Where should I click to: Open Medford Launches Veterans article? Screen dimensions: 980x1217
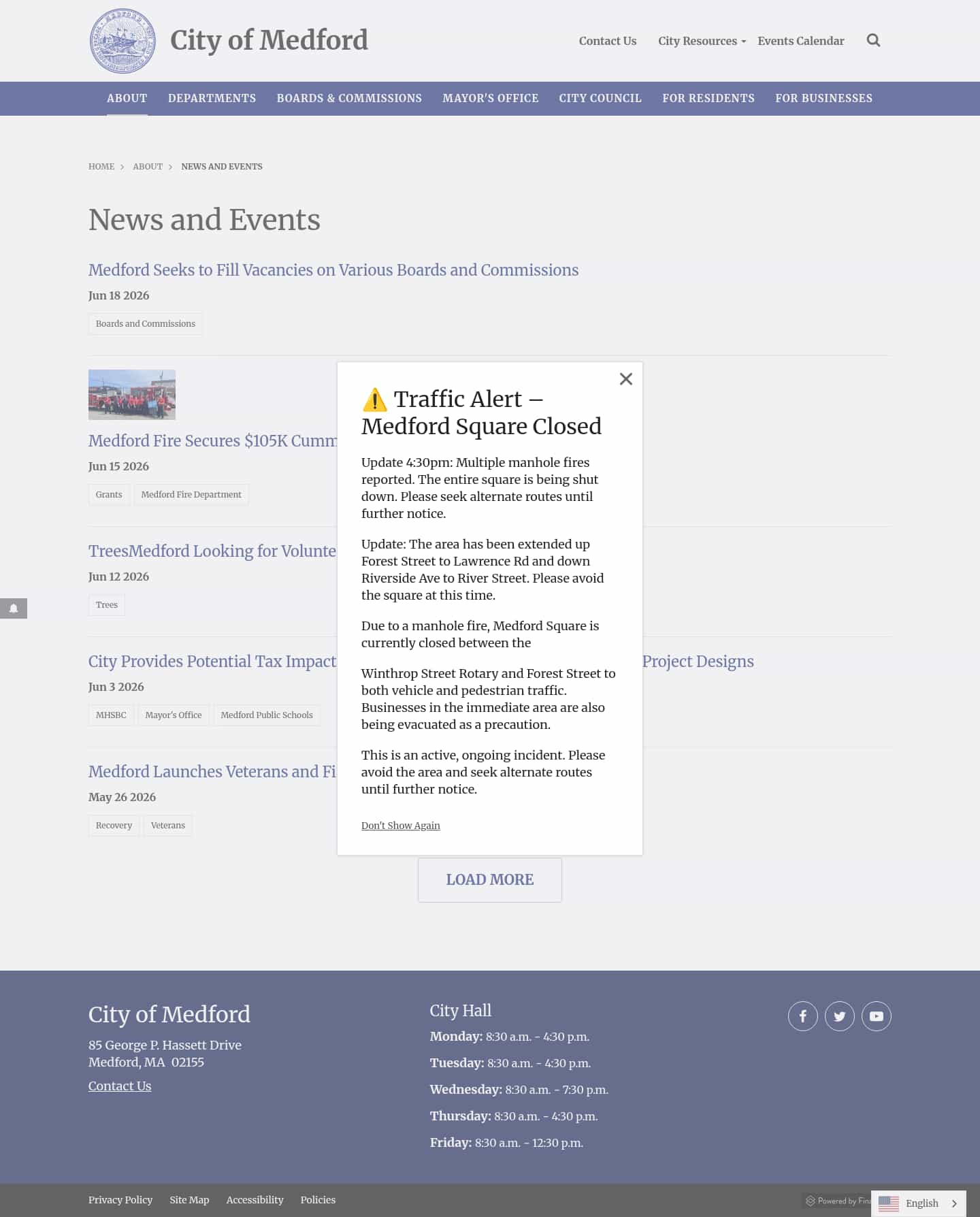(212, 772)
